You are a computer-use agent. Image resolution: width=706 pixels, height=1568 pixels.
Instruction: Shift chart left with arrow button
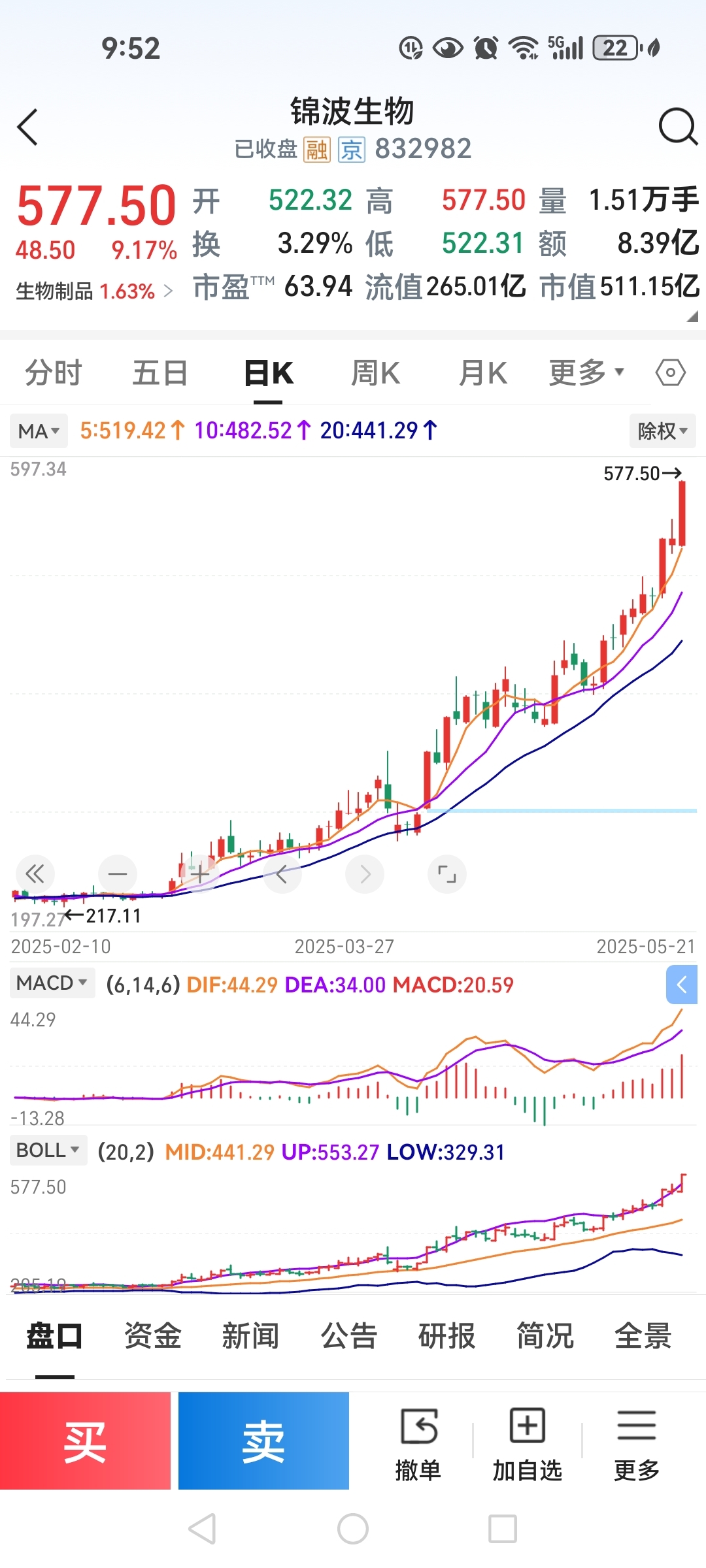[x=282, y=874]
